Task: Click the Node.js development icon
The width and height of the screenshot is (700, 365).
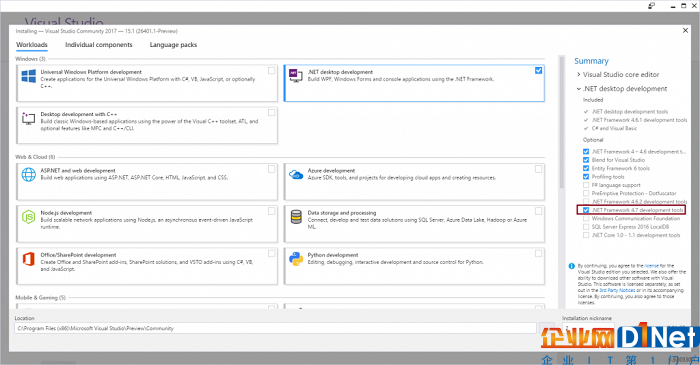Action: click(29, 217)
